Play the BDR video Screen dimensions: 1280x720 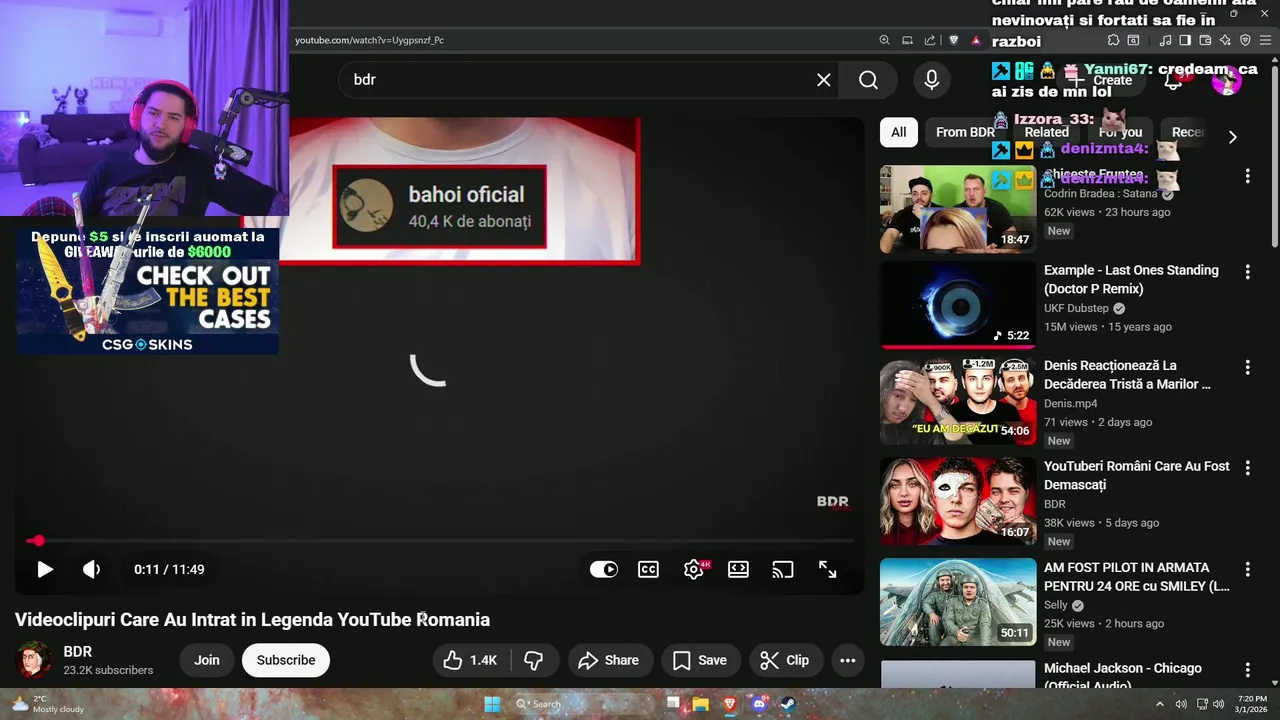click(45, 569)
